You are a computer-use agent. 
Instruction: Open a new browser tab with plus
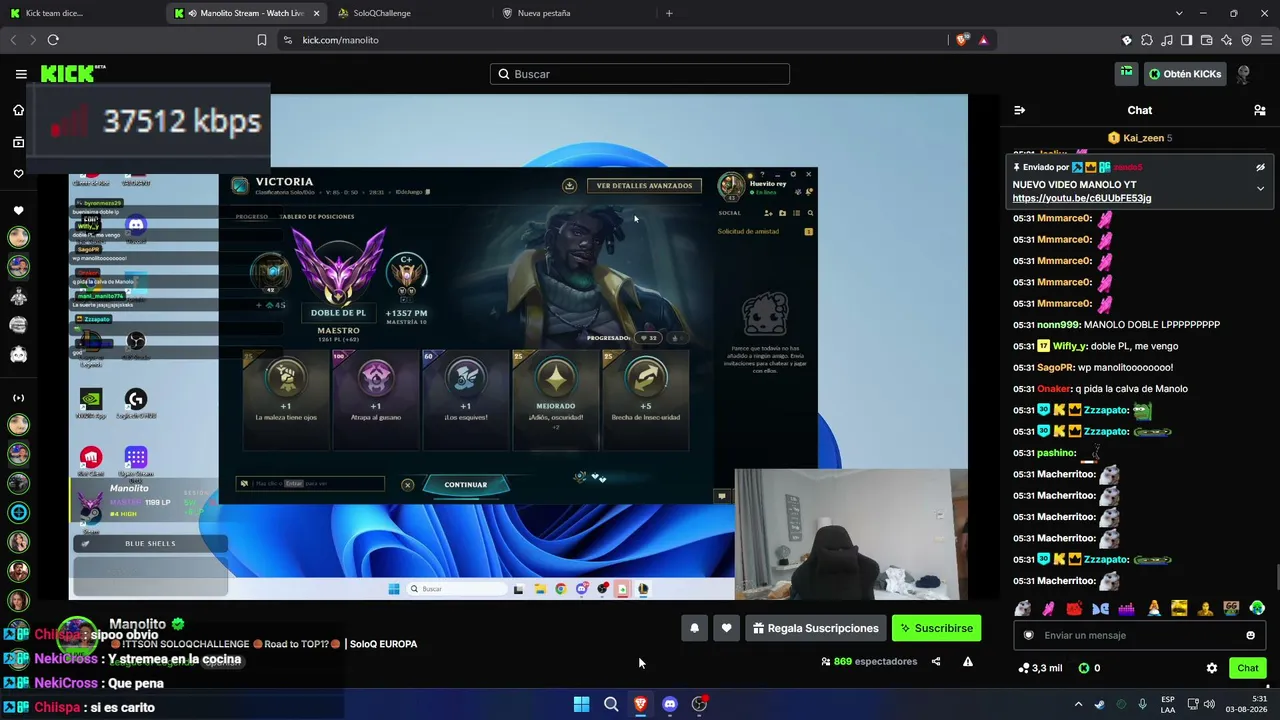[x=669, y=13]
